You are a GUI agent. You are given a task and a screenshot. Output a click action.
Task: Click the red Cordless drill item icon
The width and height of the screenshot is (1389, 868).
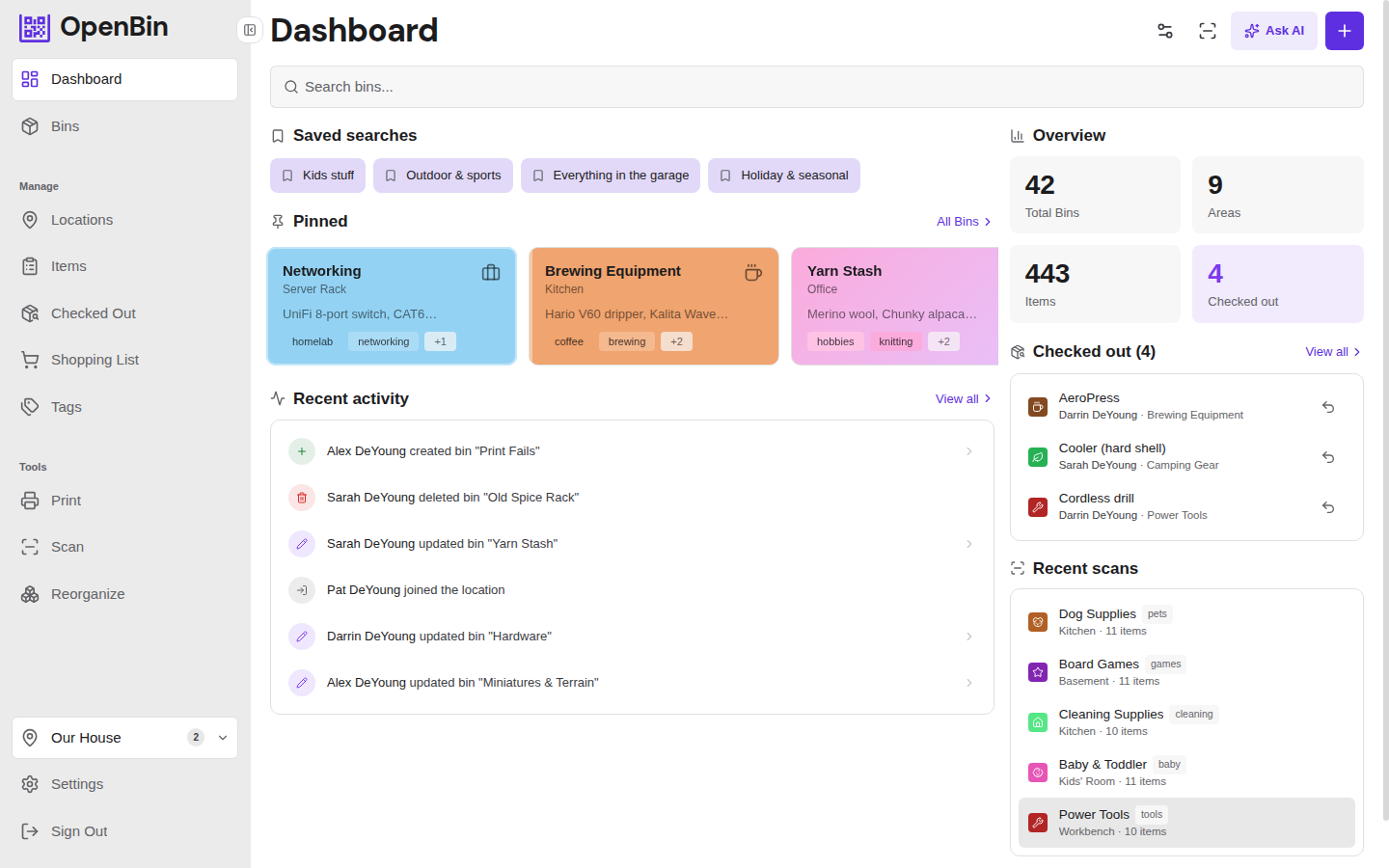(1038, 507)
